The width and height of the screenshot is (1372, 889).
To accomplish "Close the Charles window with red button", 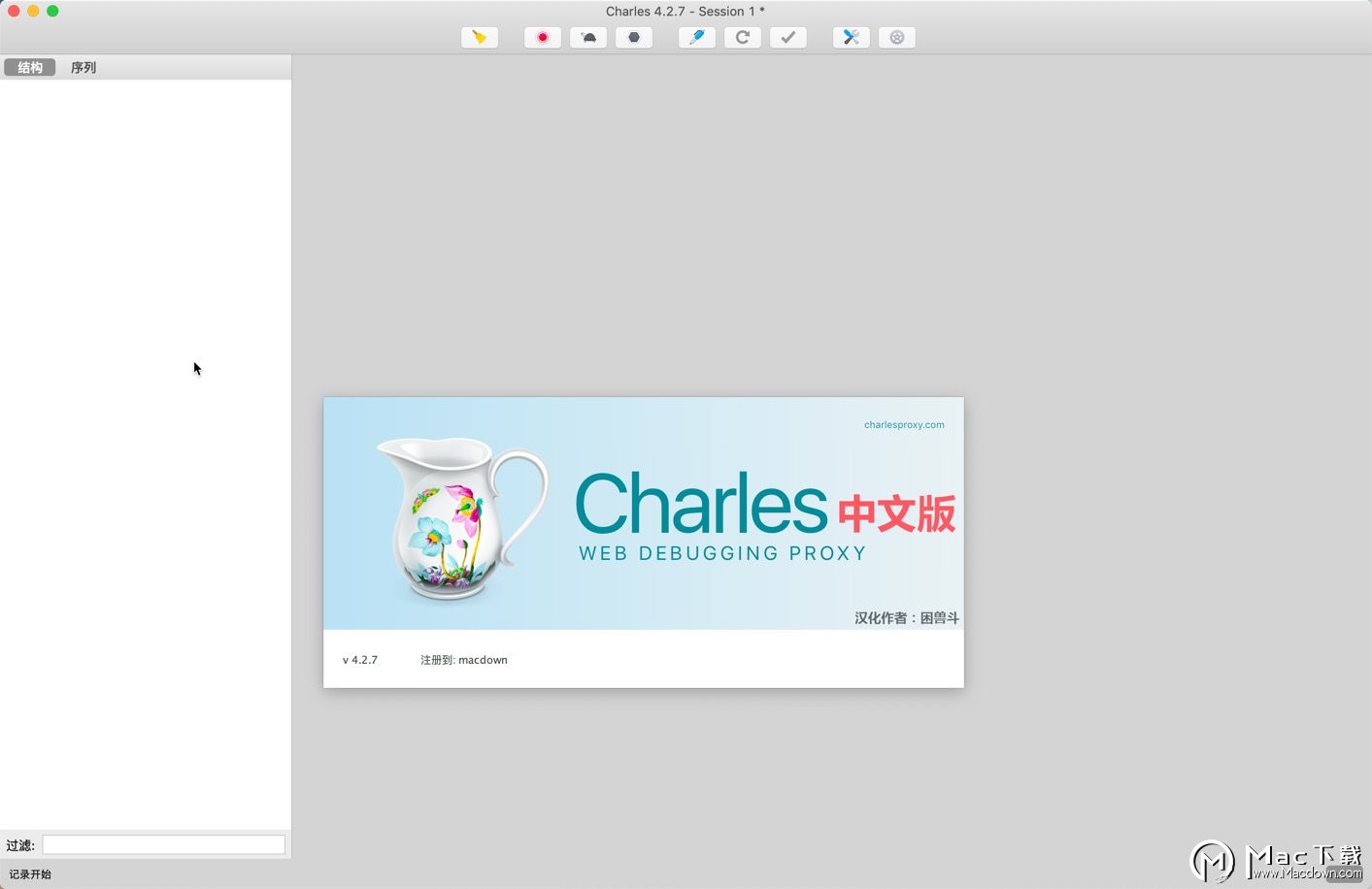I will pos(14,11).
